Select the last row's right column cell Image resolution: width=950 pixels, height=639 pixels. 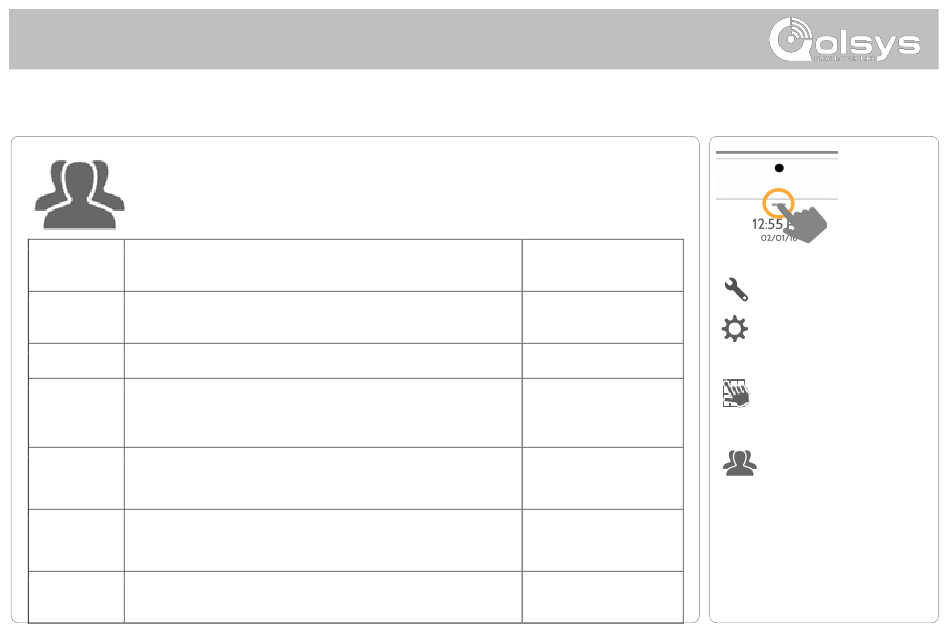click(x=603, y=597)
